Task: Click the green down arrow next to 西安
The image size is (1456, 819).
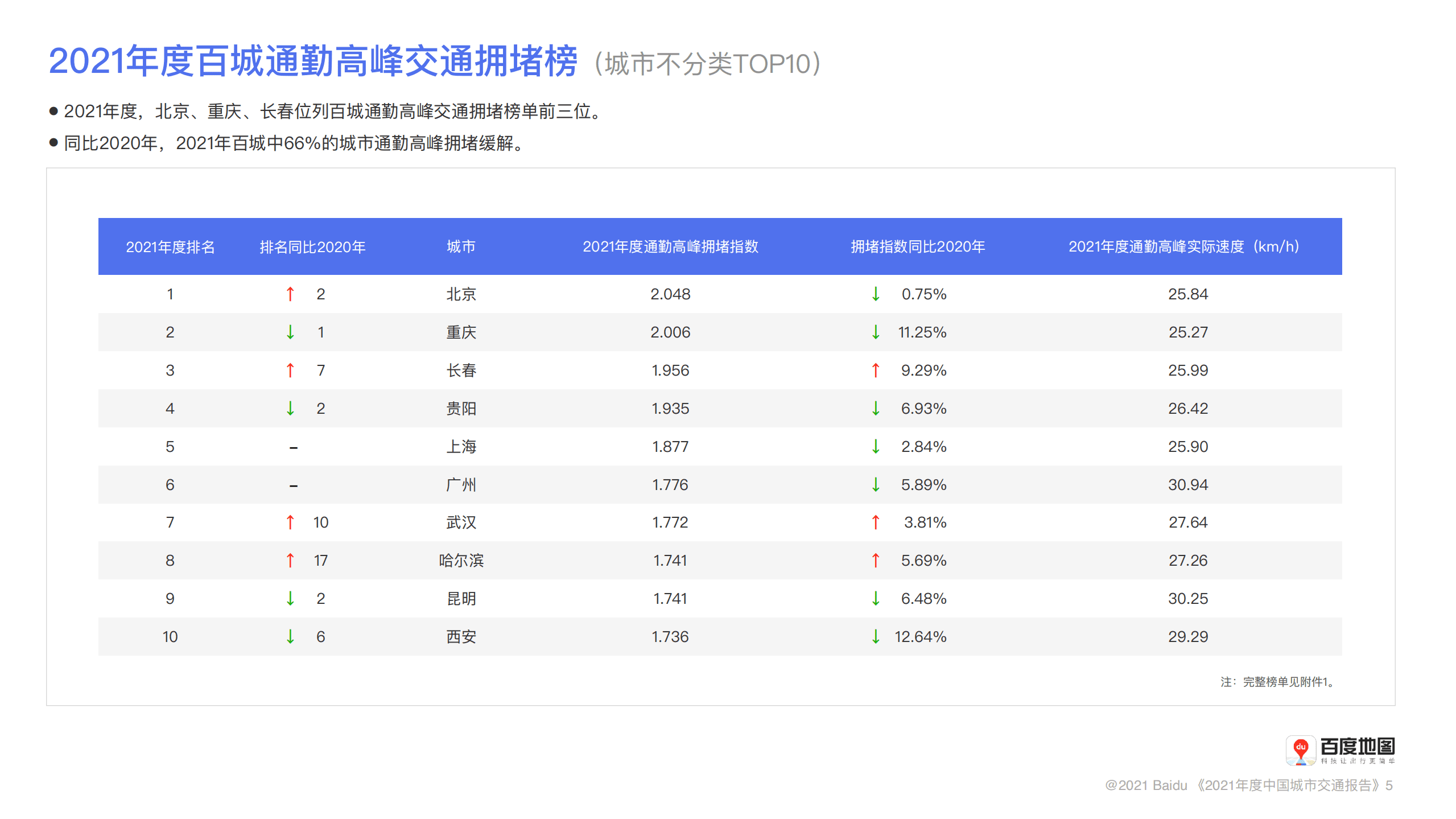Action: point(291,636)
